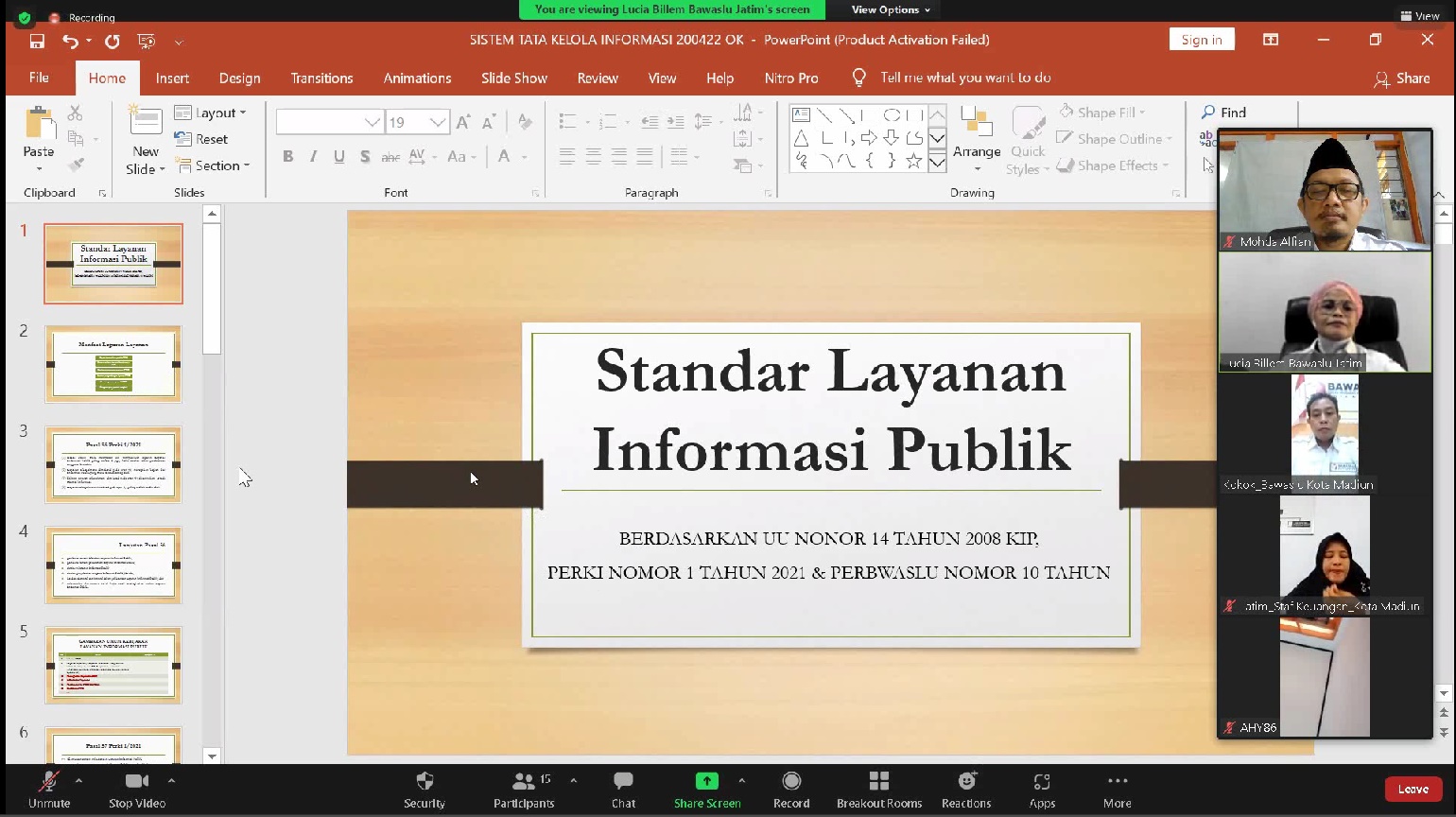Open the font size dropdown

tap(437, 122)
